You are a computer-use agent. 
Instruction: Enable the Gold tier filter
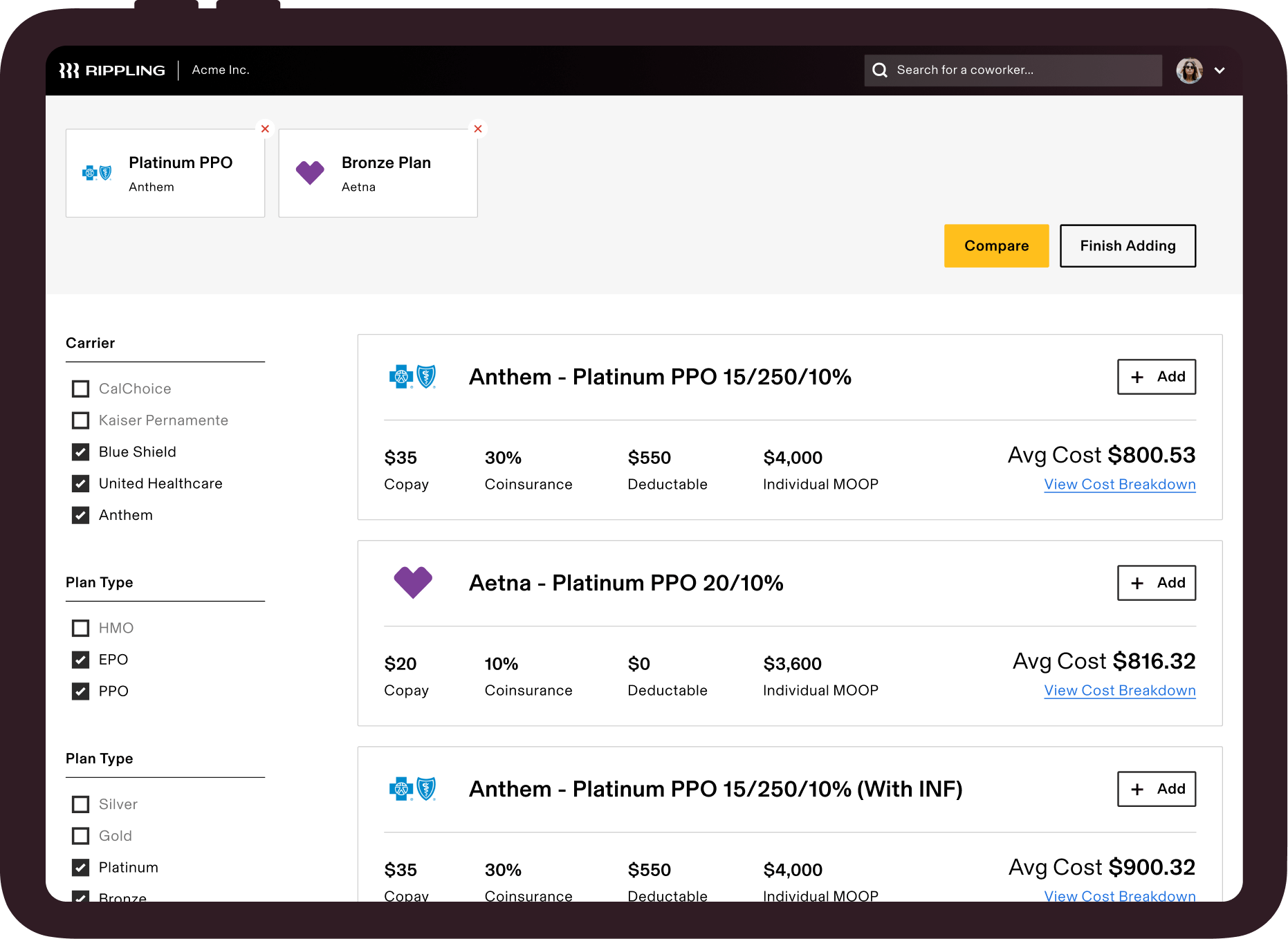tap(81, 836)
